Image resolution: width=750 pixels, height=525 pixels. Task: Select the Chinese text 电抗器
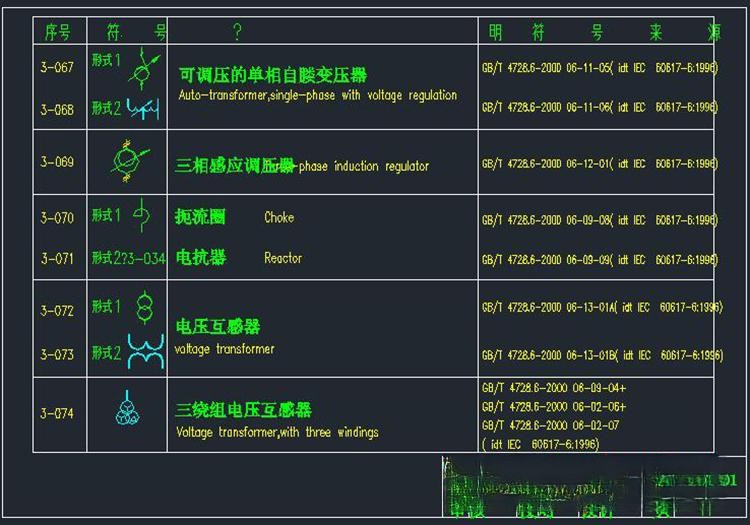click(x=201, y=258)
